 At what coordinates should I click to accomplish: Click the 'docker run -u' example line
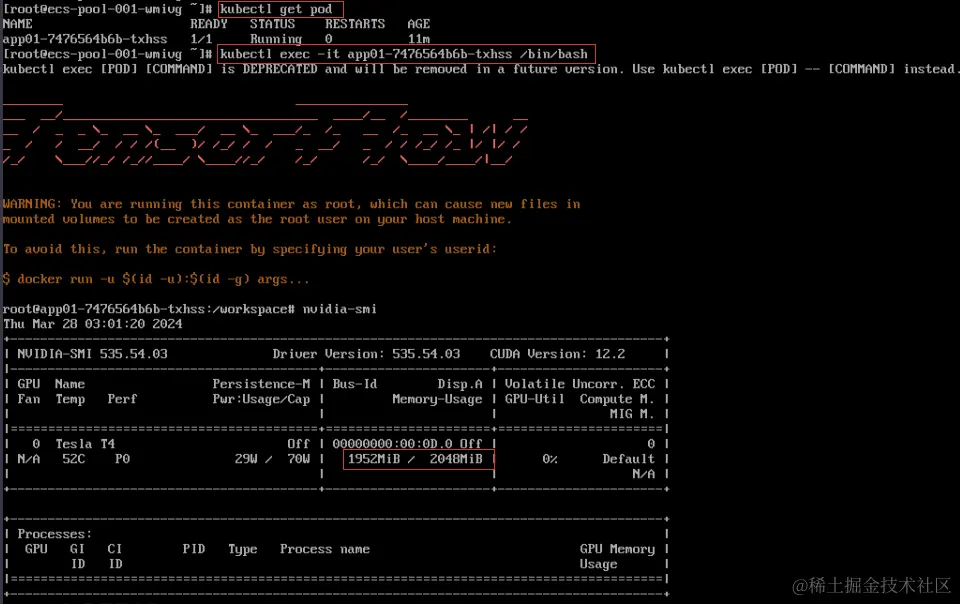156,279
